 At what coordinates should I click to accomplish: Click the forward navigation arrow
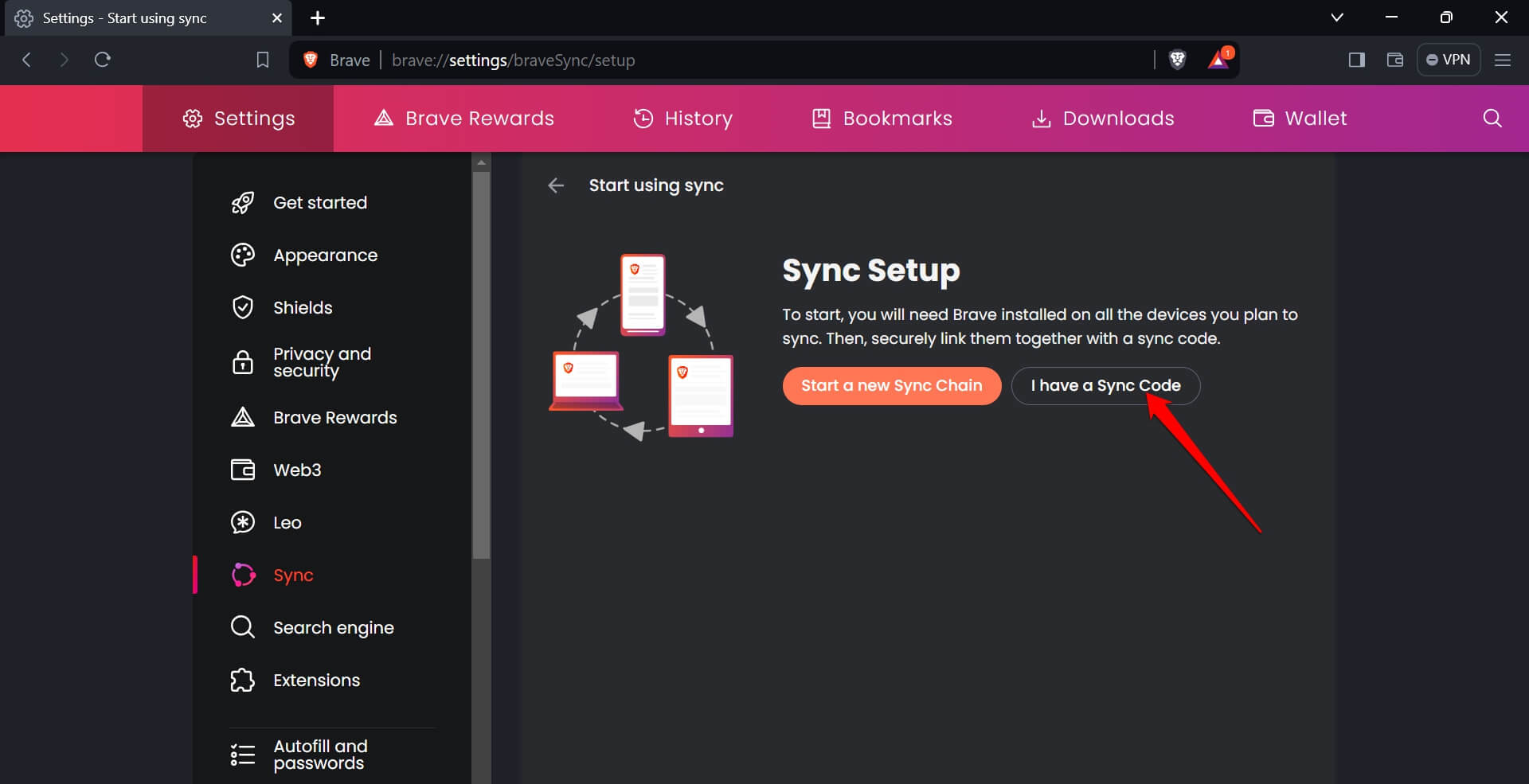coord(65,60)
